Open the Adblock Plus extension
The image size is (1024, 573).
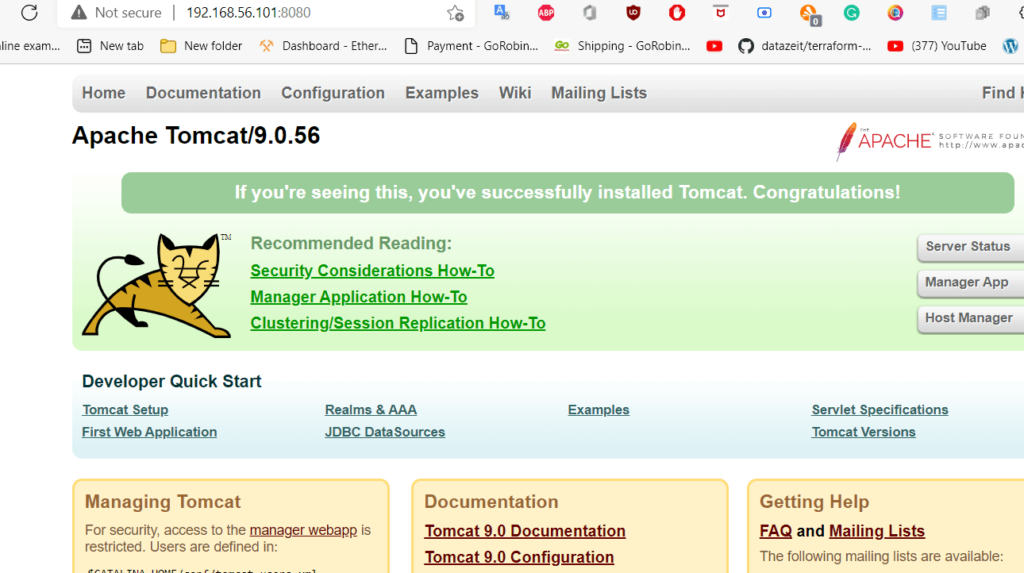click(546, 13)
